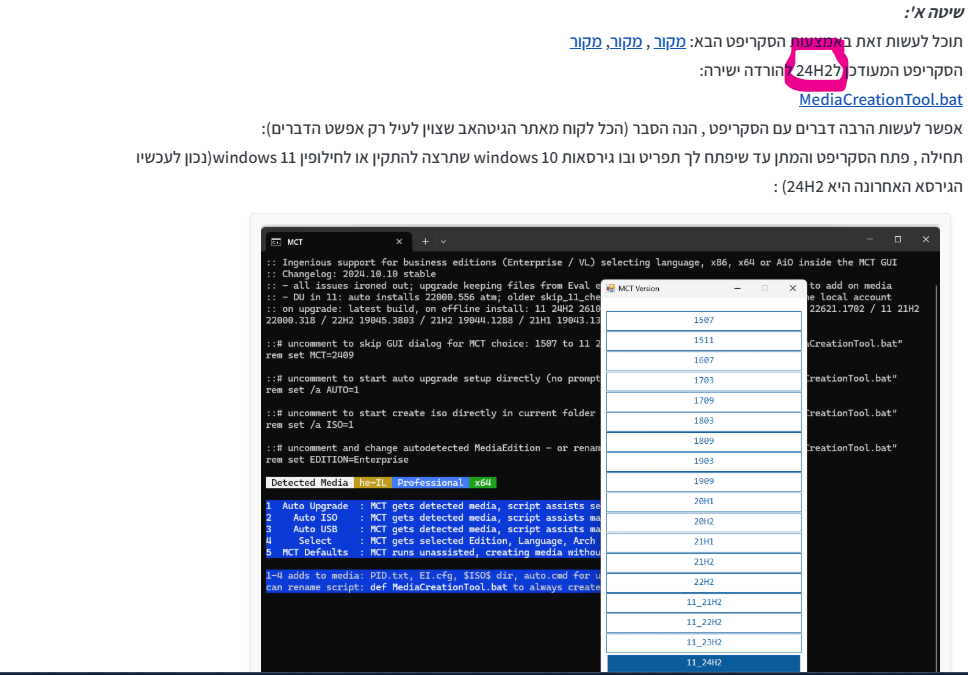
Task: Click the circled 24H2 text
Action: 815,70
